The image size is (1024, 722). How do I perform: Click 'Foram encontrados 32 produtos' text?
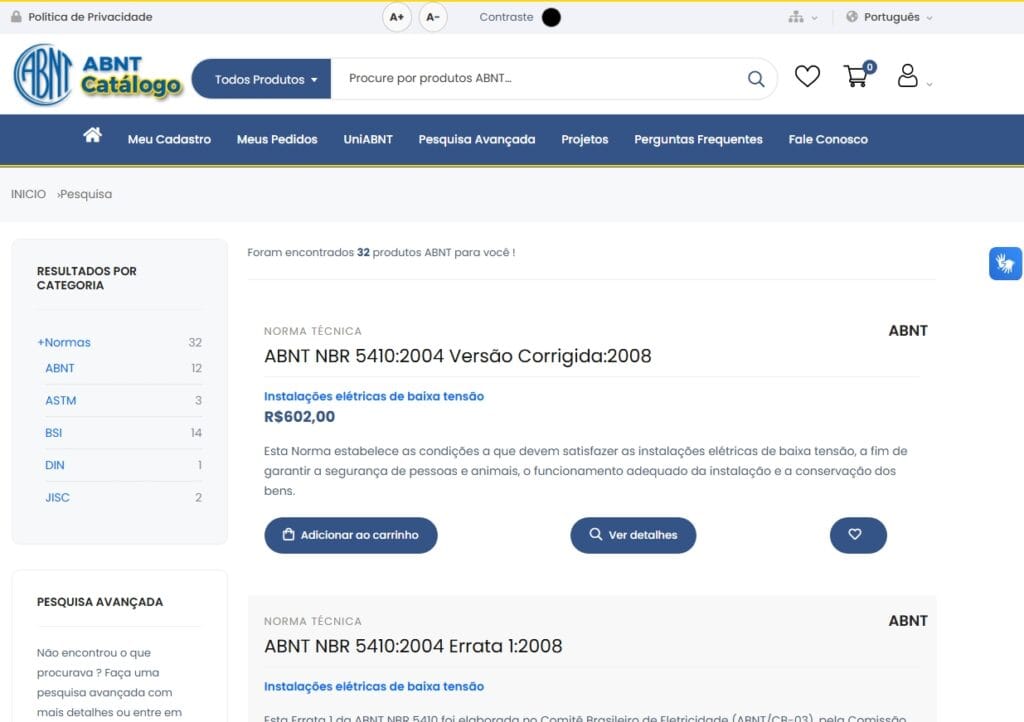click(x=381, y=252)
